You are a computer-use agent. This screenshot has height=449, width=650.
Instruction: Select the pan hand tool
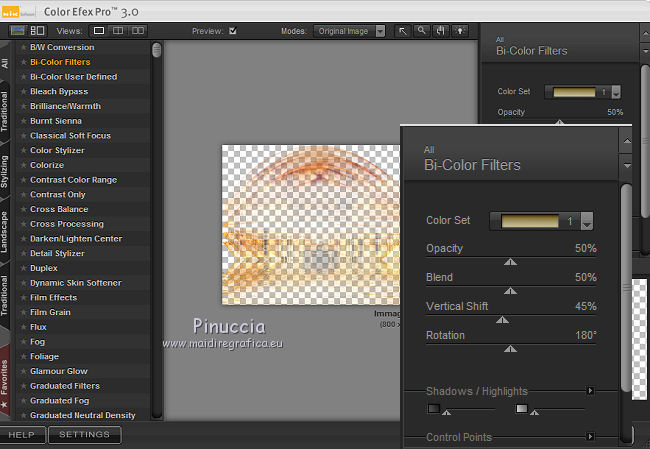tap(441, 31)
